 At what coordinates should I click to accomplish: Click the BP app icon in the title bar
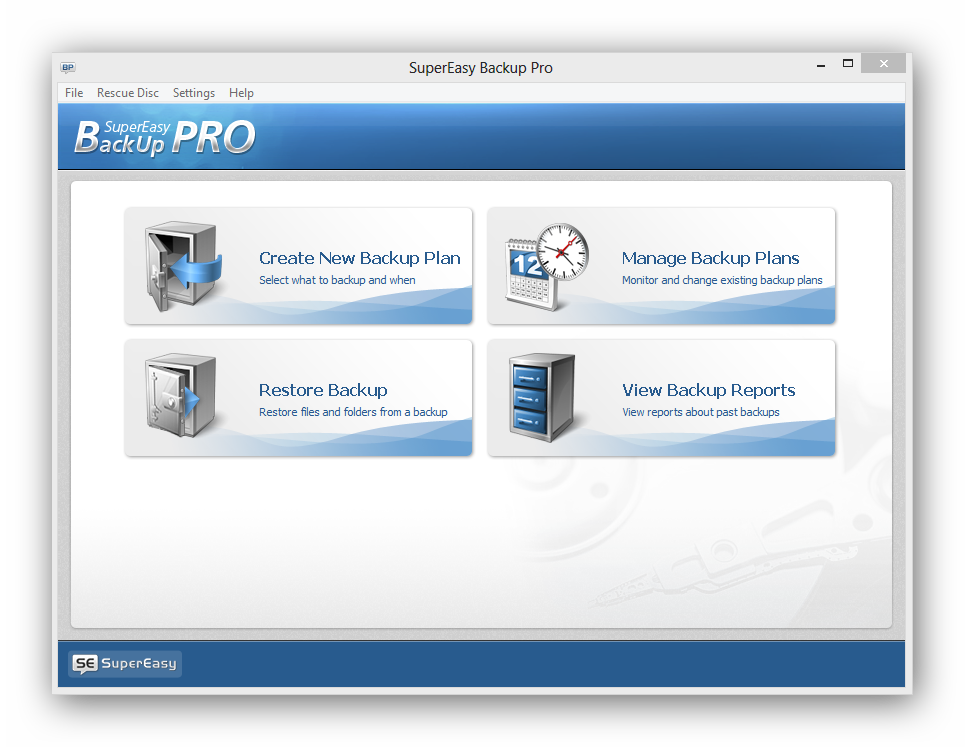click(68, 67)
